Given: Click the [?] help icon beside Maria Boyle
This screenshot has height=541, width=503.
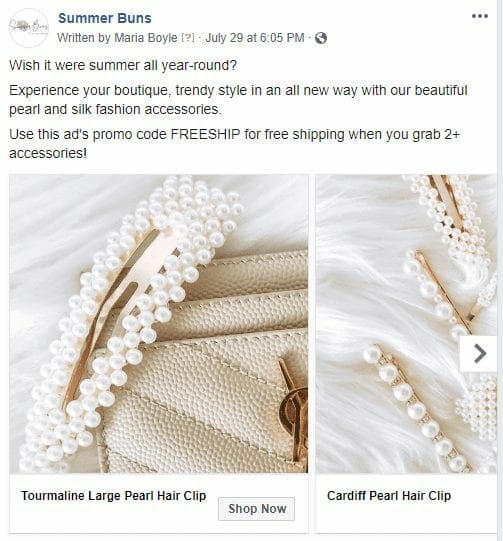Looking at the screenshot, I should 188,38.
